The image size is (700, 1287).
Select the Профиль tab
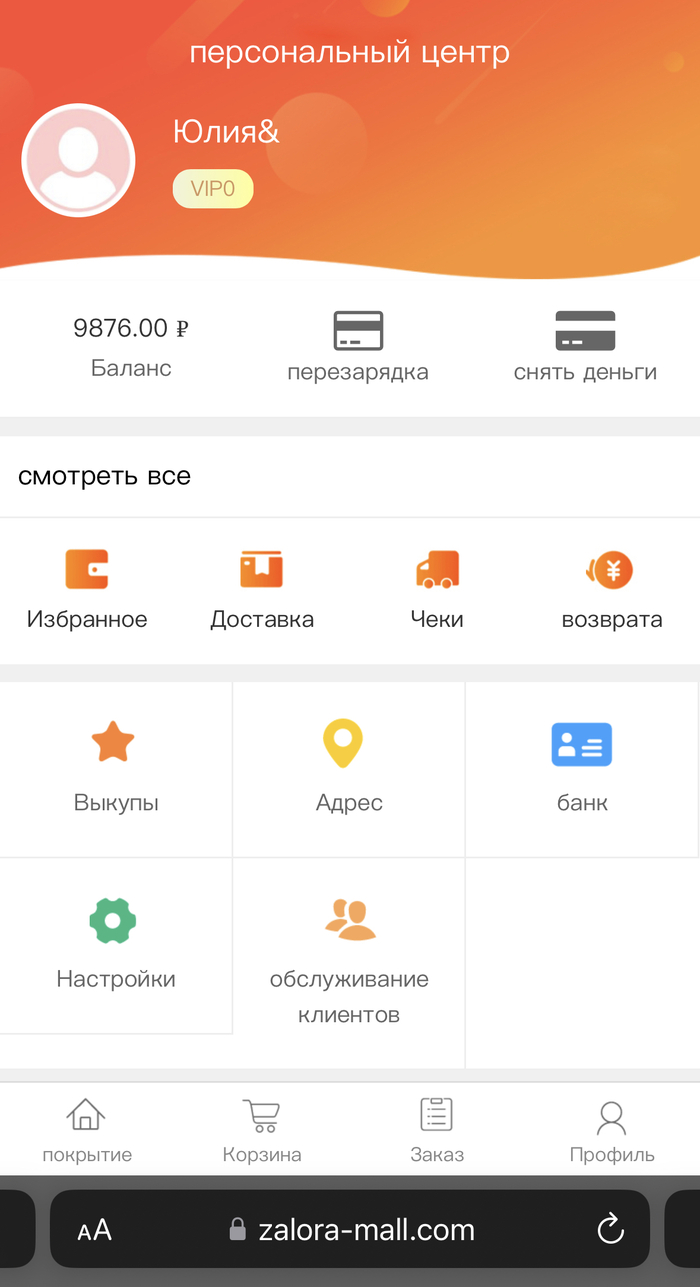pyautogui.click(x=611, y=1131)
